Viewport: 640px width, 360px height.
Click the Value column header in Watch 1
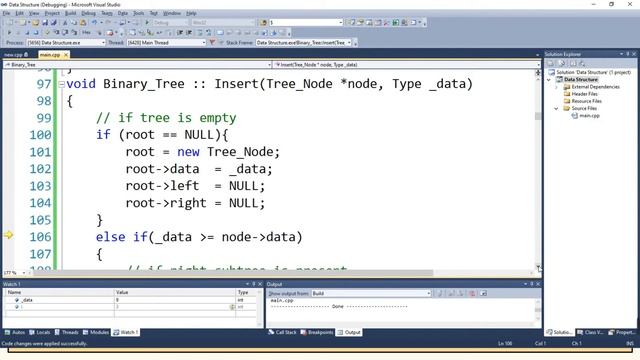(x=175, y=292)
